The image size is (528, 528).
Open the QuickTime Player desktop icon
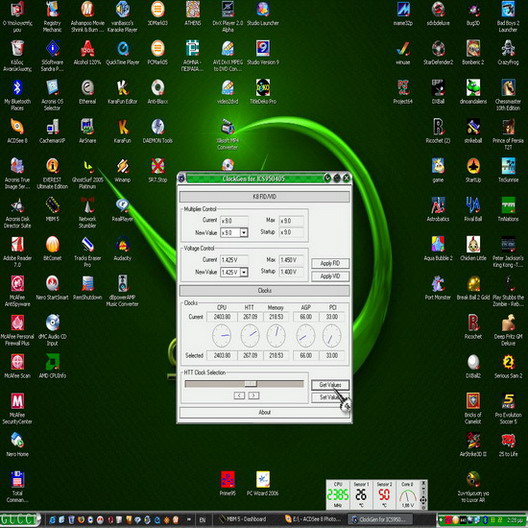click(123, 53)
